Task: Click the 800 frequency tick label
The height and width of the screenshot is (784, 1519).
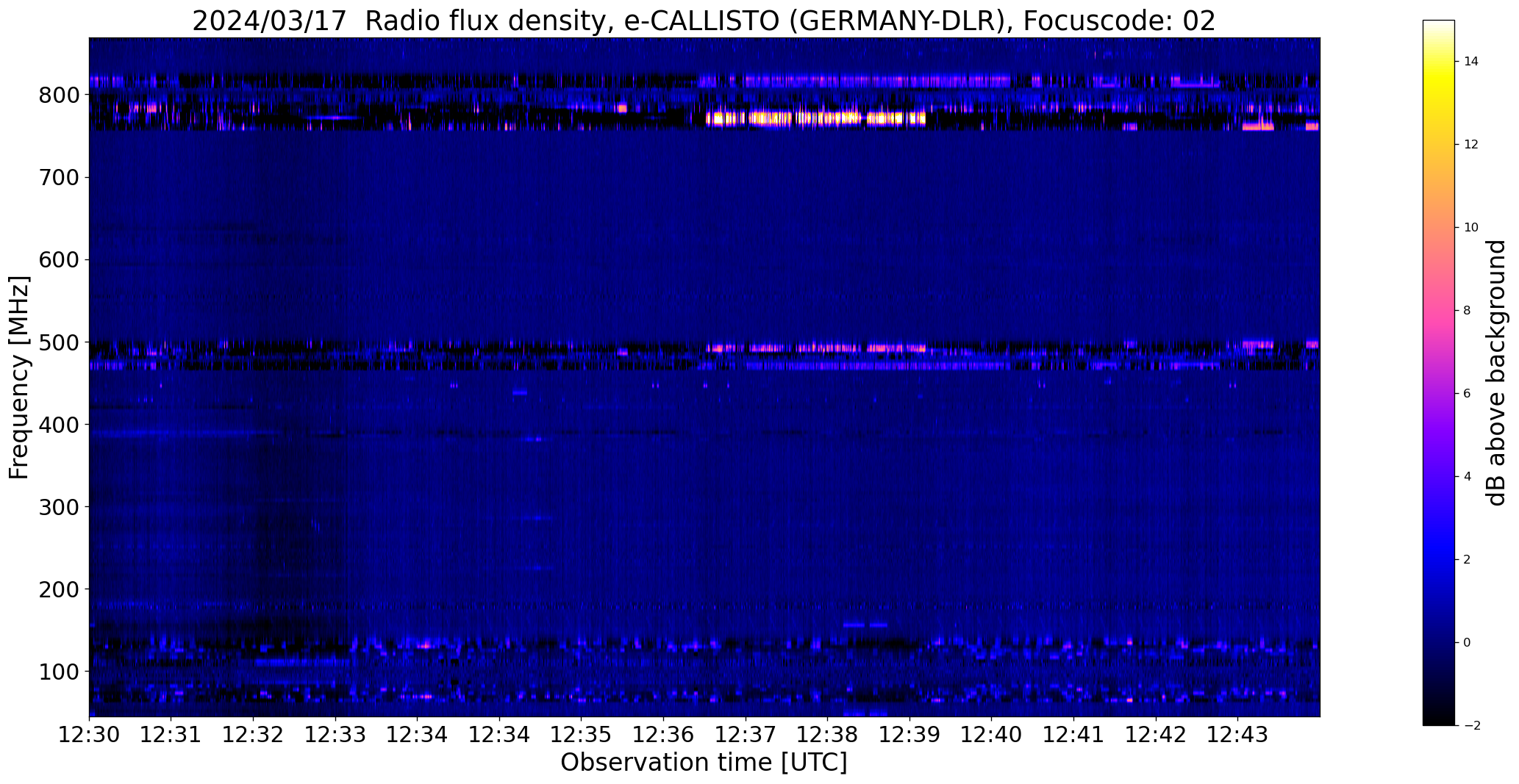Action: [60, 96]
